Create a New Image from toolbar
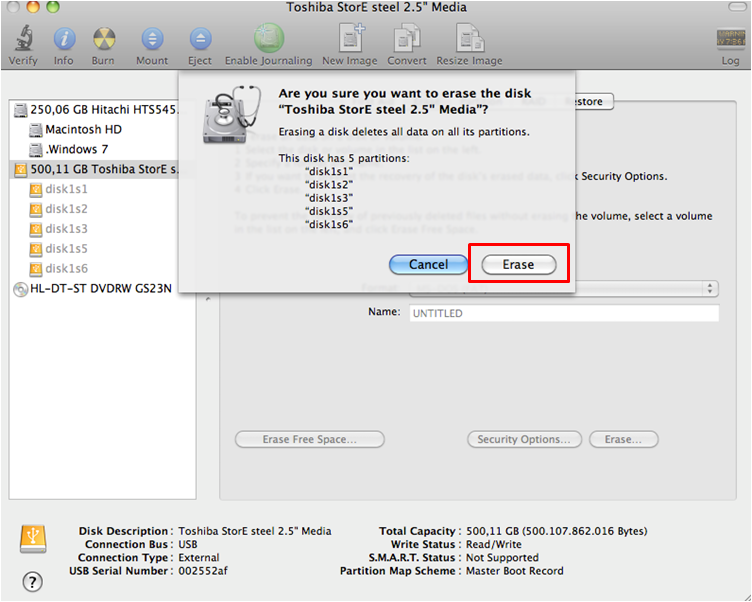 [349, 39]
